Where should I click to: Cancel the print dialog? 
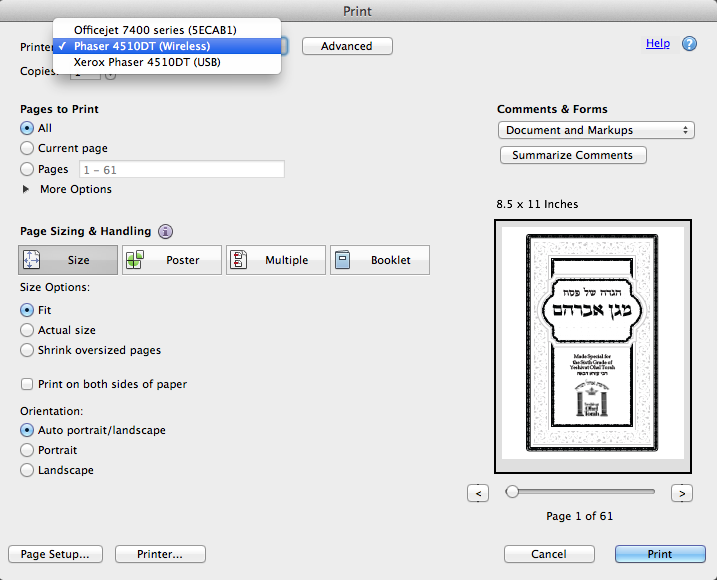pyautogui.click(x=549, y=554)
